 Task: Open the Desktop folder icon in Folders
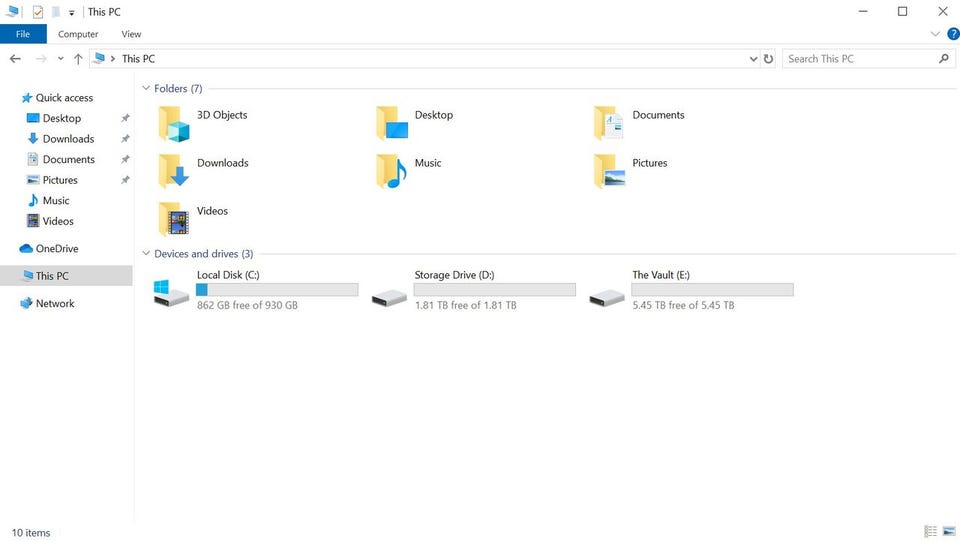point(392,123)
